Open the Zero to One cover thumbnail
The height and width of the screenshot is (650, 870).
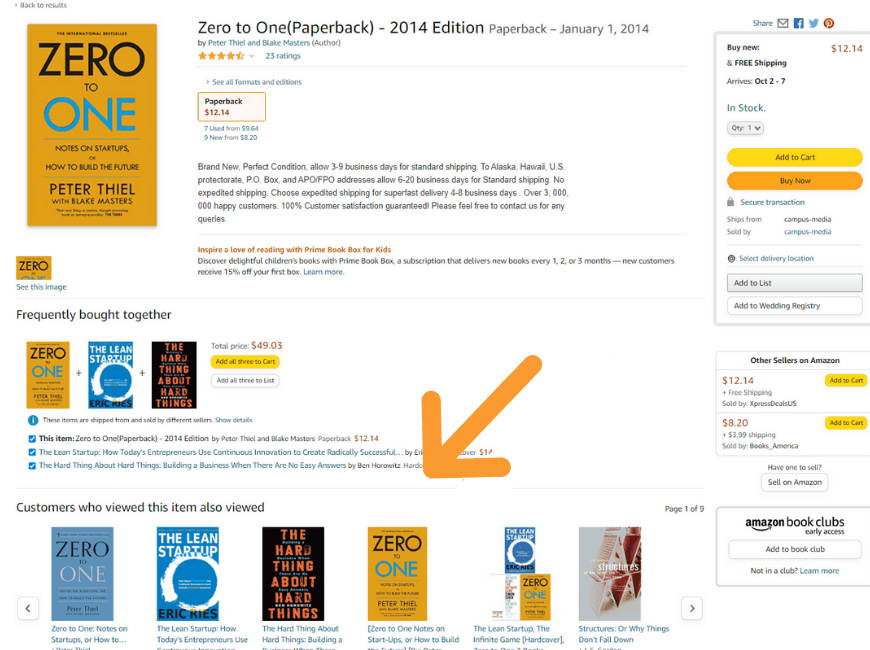34,268
